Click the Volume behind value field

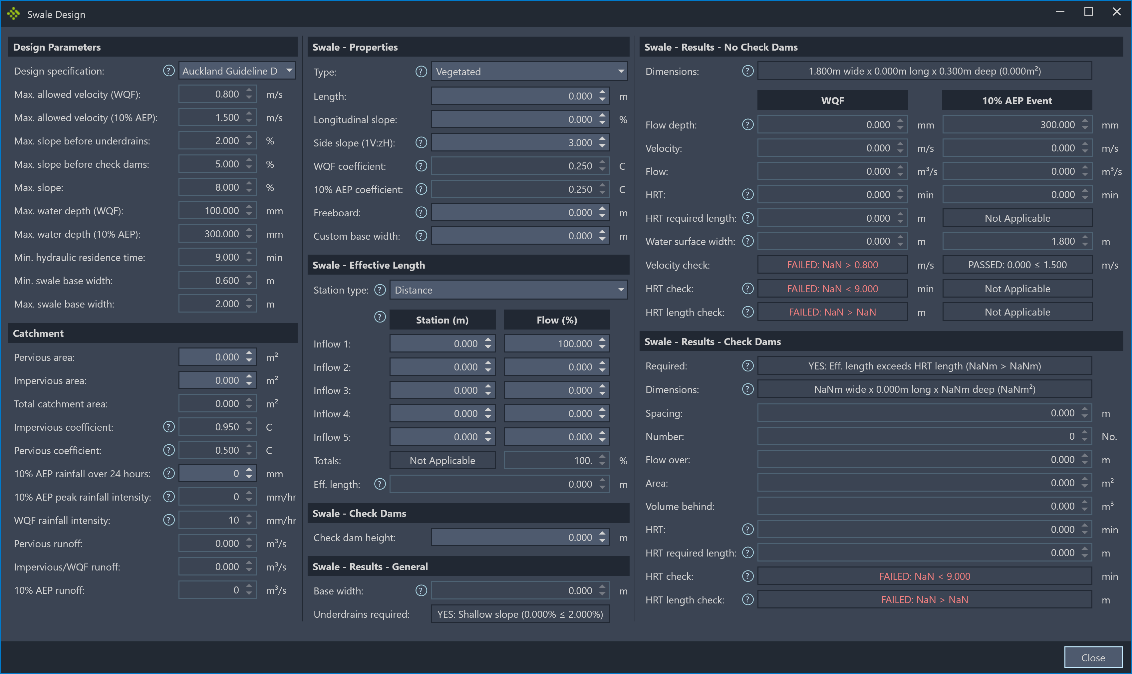(924, 506)
